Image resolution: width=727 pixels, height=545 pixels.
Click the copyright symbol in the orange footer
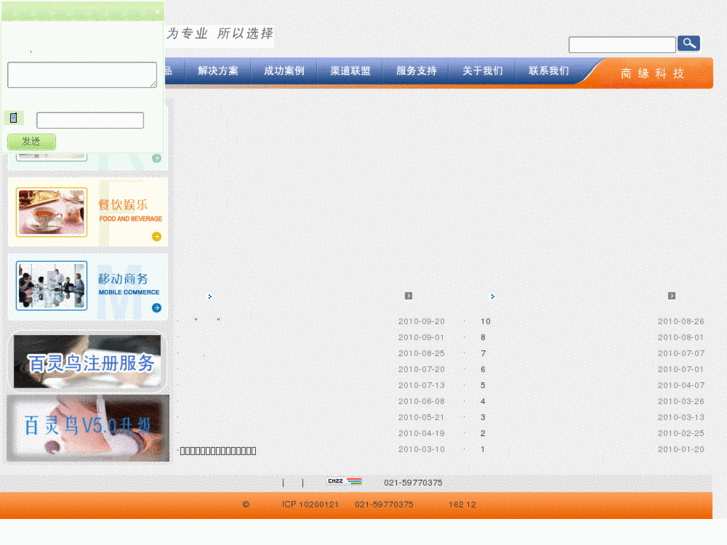(x=246, y=505)
